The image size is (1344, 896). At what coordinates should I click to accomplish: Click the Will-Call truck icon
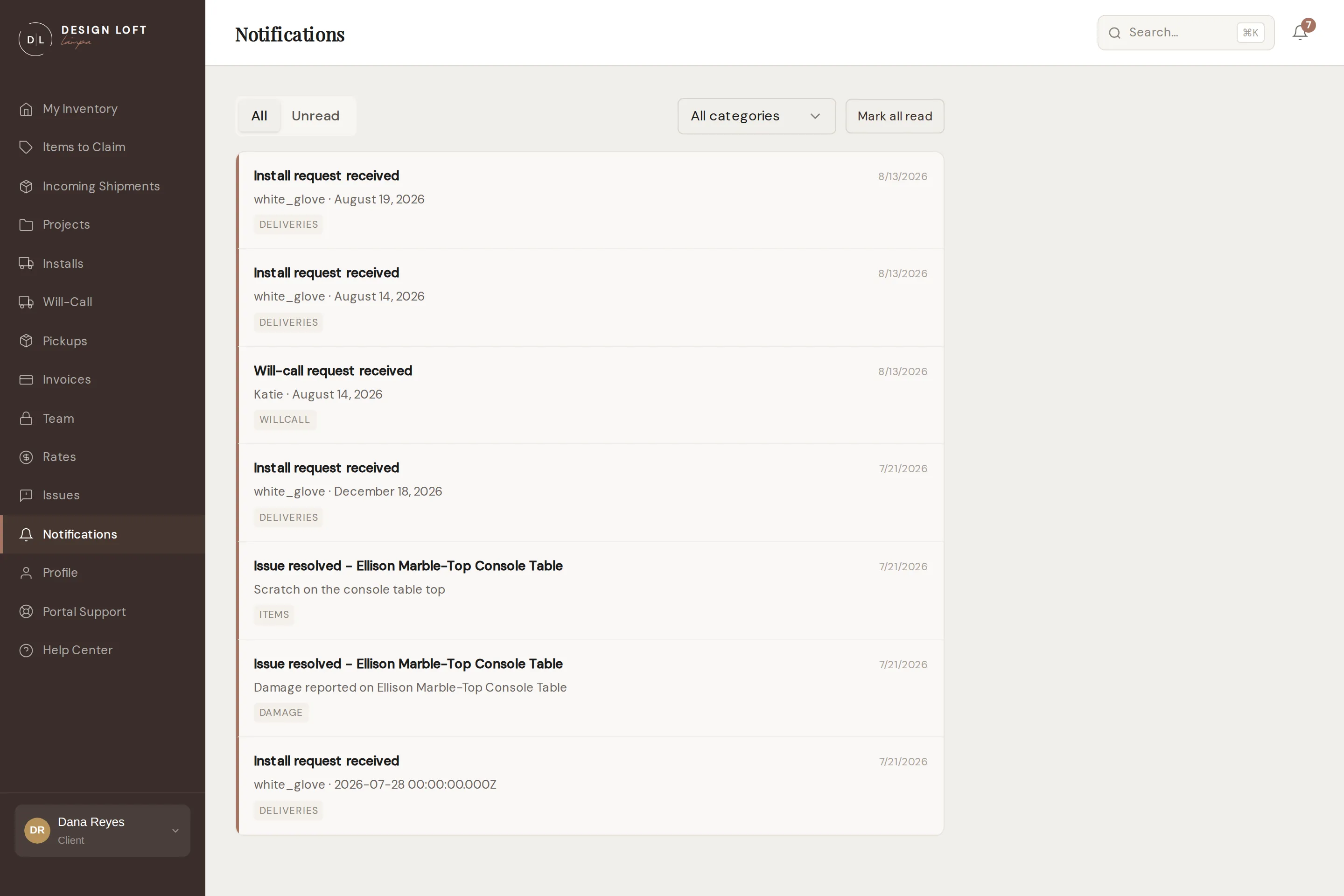[x=26, y=302]
